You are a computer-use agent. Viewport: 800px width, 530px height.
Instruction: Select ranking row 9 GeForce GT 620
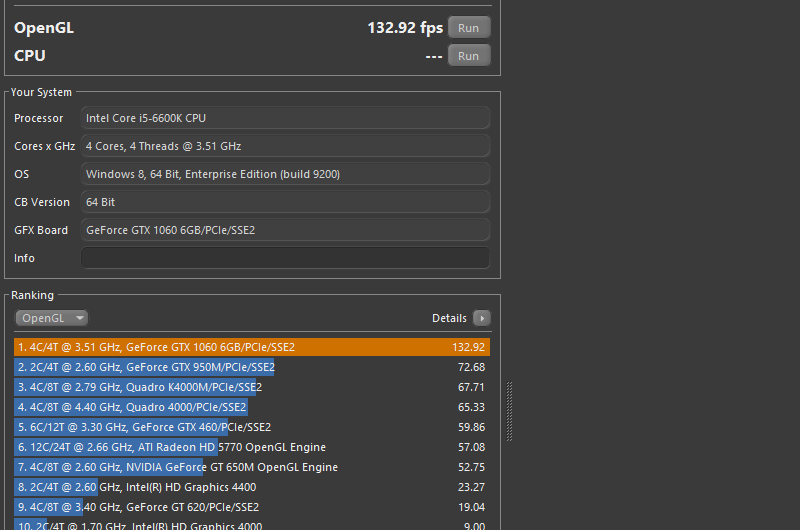pos(252,507)
